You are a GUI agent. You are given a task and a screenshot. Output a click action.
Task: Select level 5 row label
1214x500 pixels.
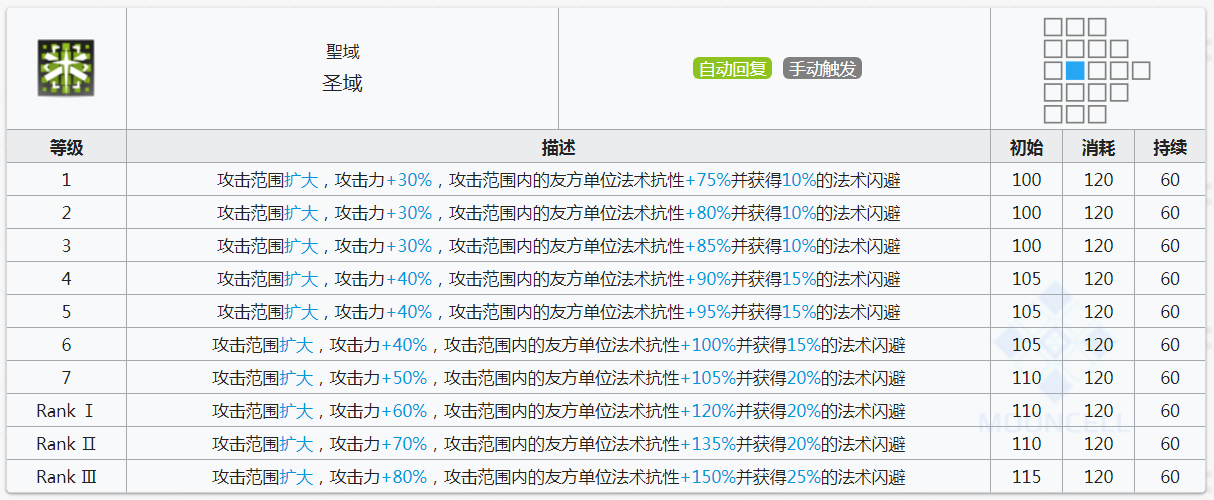tap(66, 312)
